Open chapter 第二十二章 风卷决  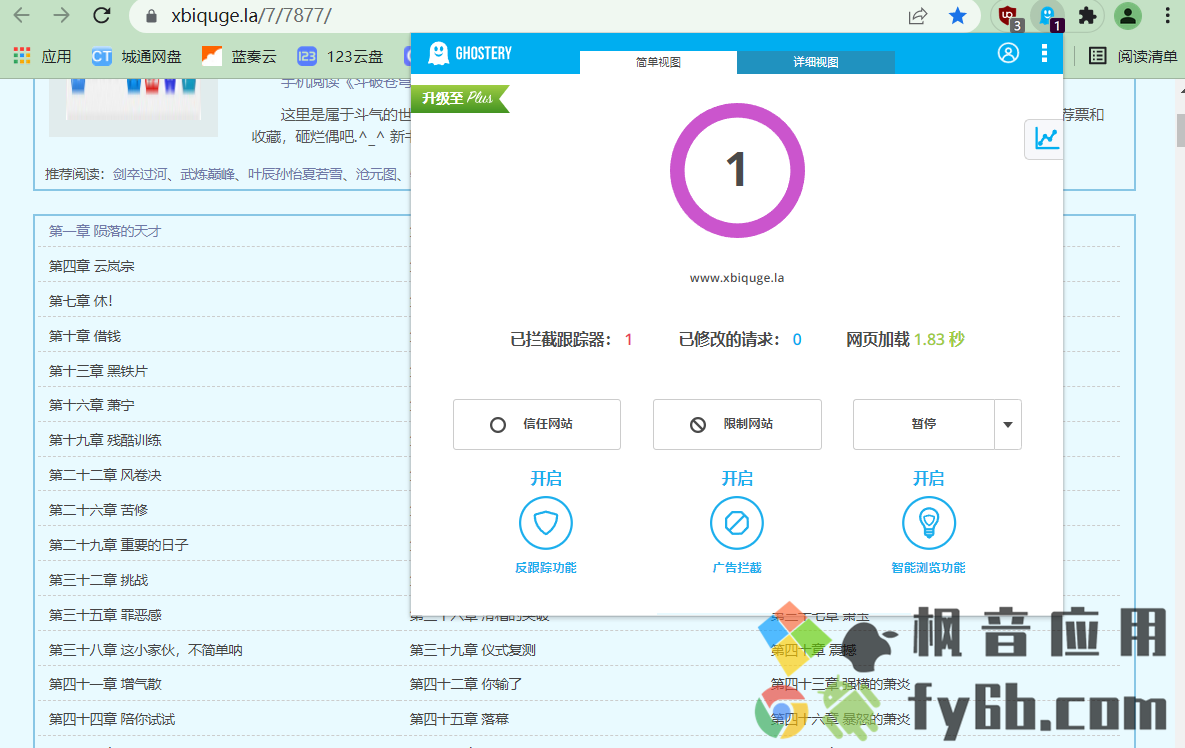(105, 475)
